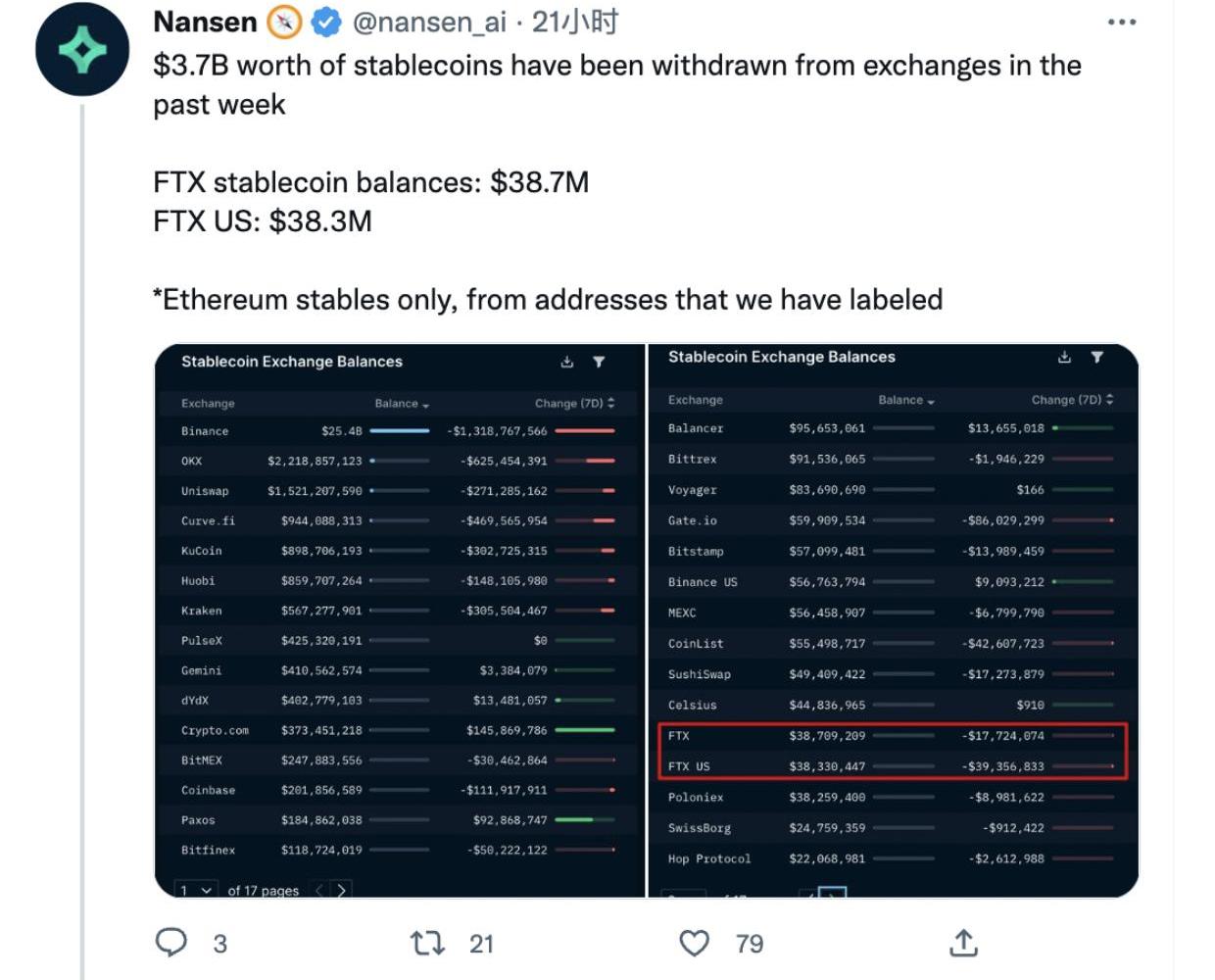Sort left table by Change (7D)
This screenshot has height=980, width=1215.
(574, 404)
